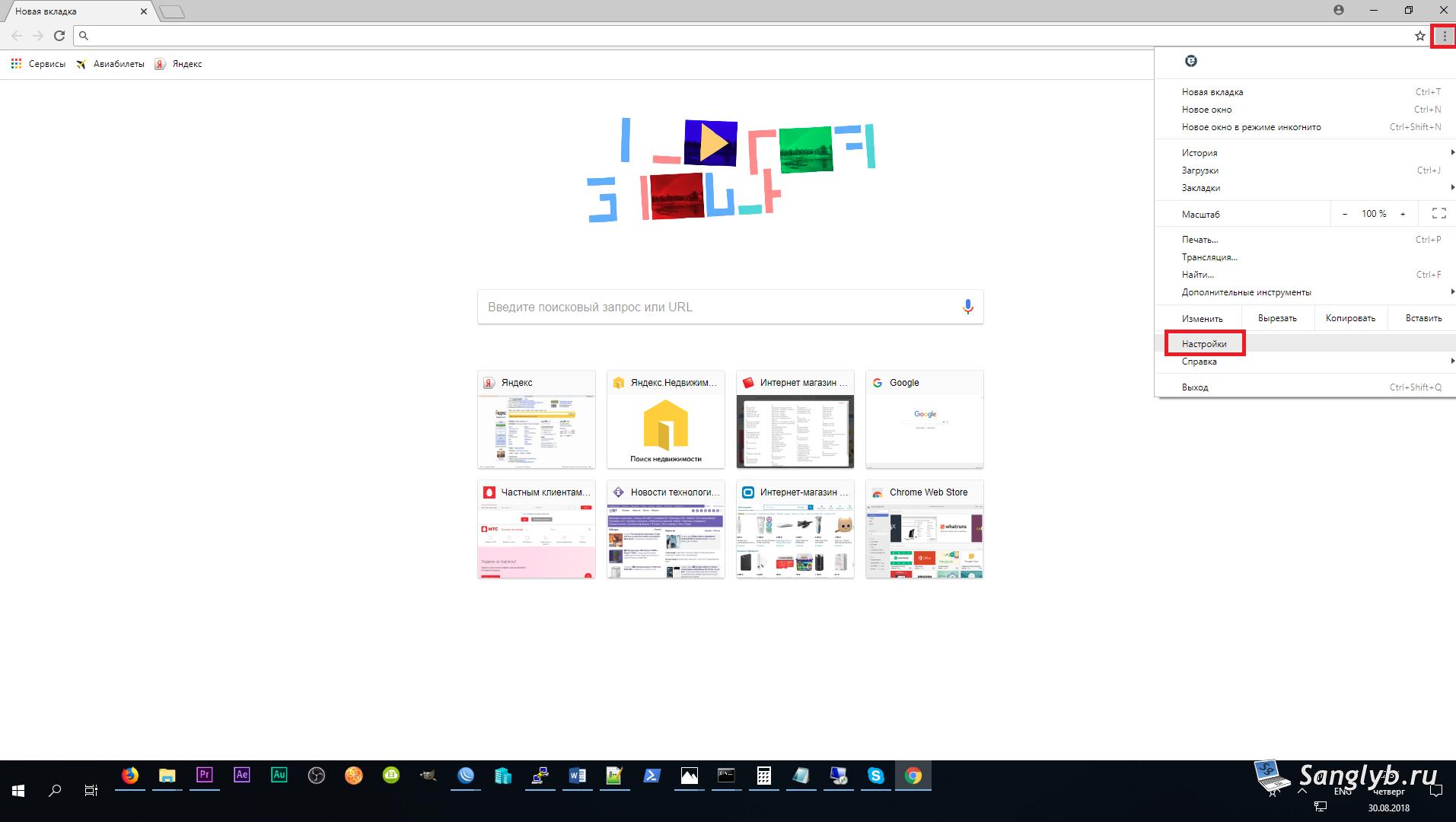Choose Новая вкладка in the Chrome menu
Screen dimensions: 1456x822
1305,92
